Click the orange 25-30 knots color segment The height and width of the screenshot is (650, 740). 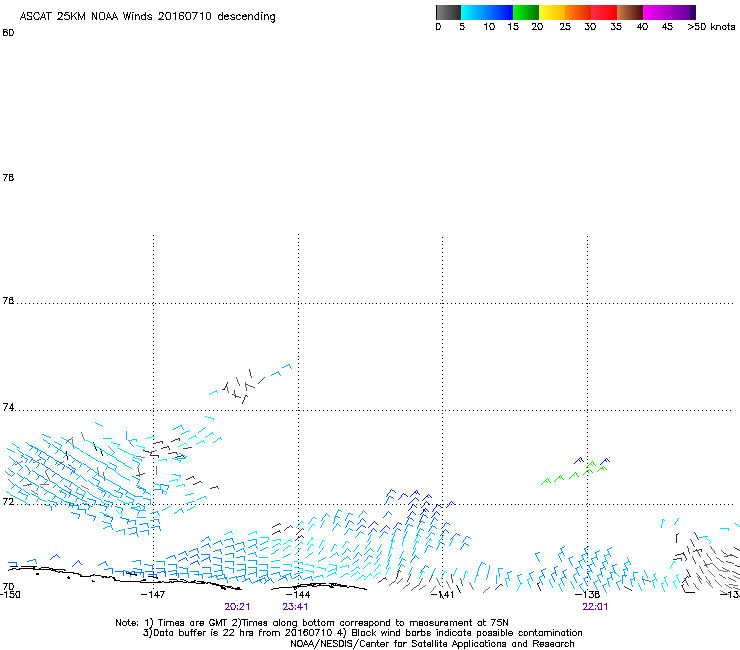578,12
